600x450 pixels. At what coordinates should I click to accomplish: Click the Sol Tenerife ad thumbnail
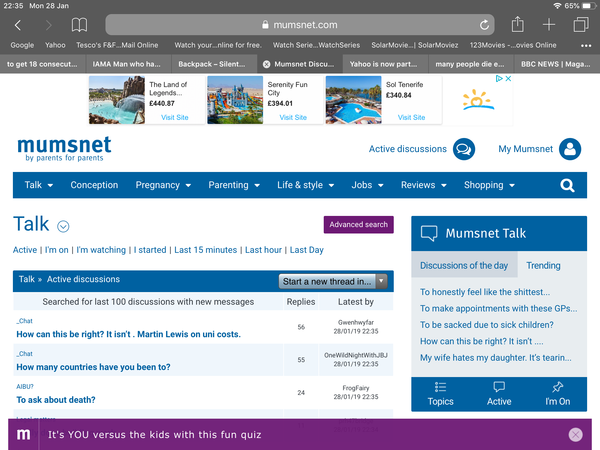click(353, 100)
